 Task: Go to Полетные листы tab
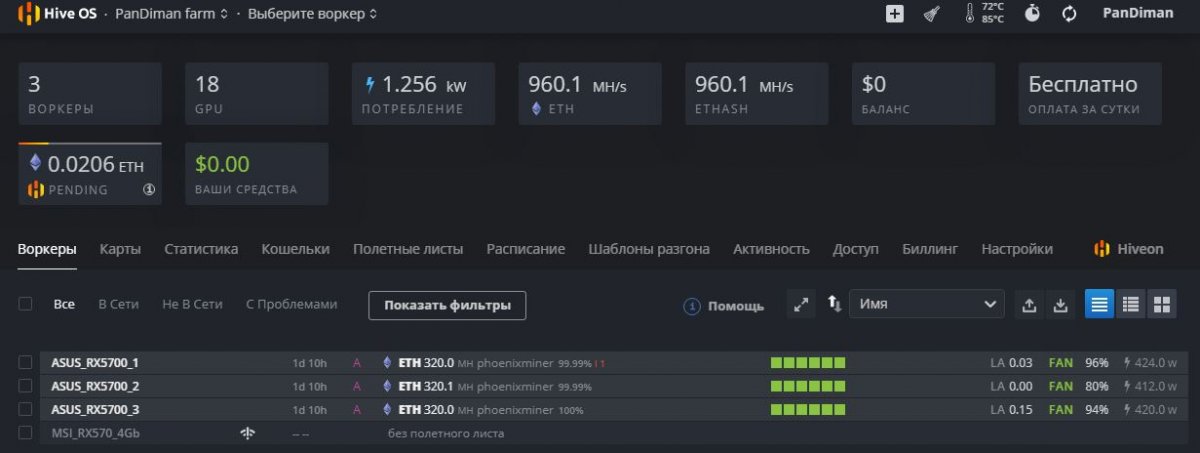tap(408, 249)
